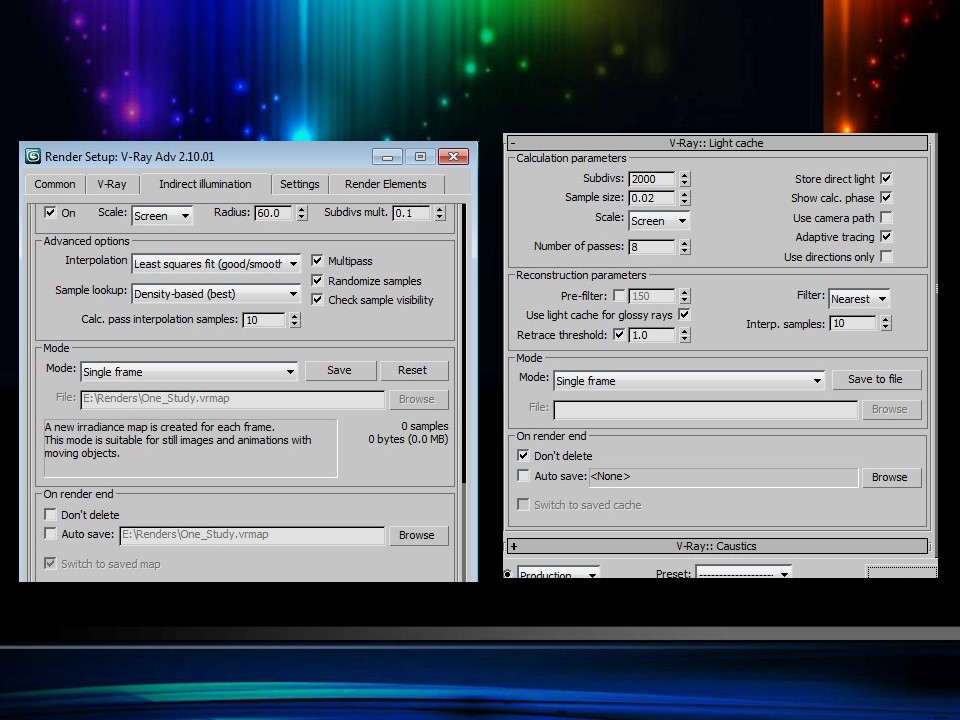The height and width of the screenshot is (720, 960).
Task: Minimize the Render Setup window
Action: click(x=388, y=157)
